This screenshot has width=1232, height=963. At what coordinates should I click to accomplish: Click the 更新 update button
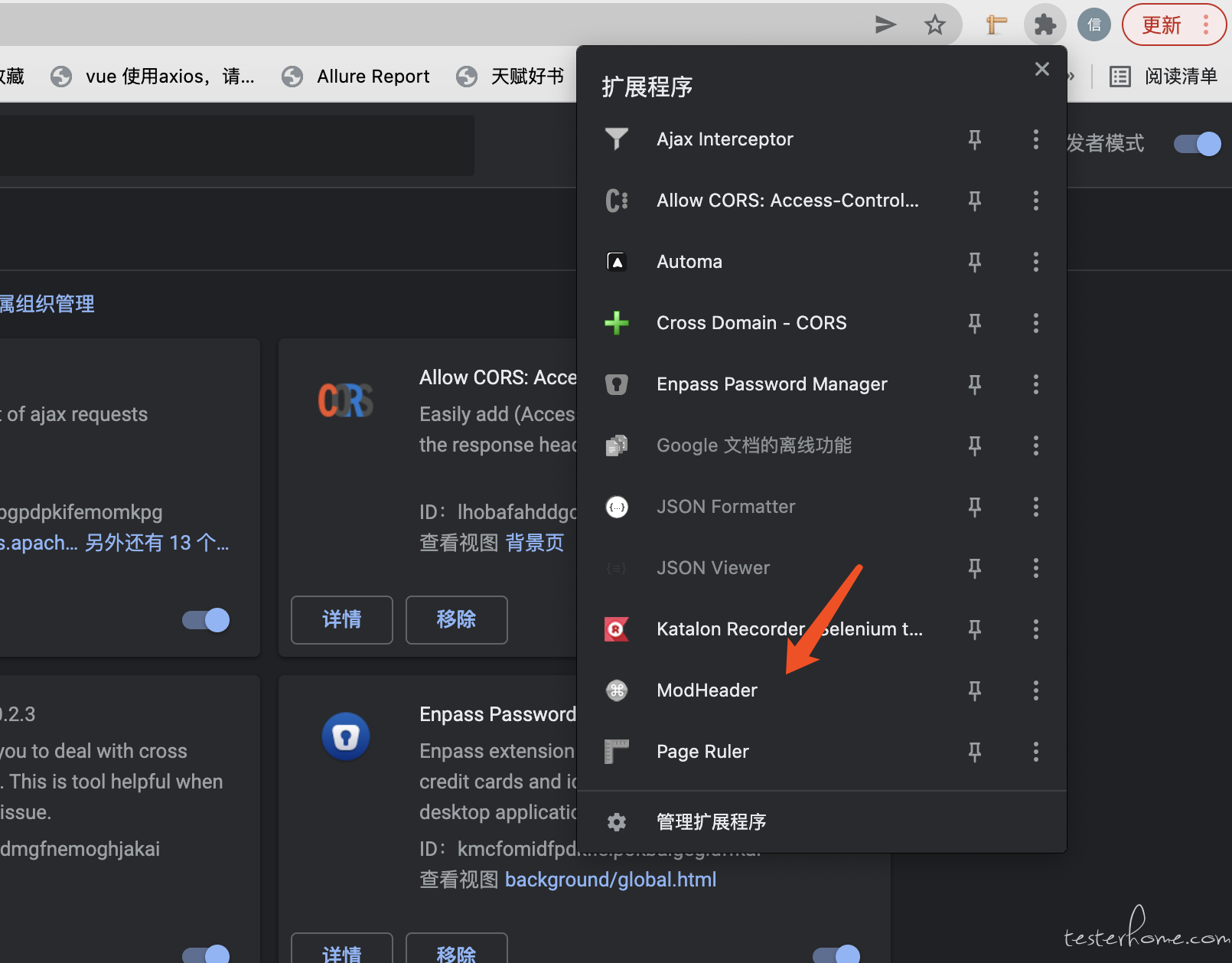(x=1174, y=25)
